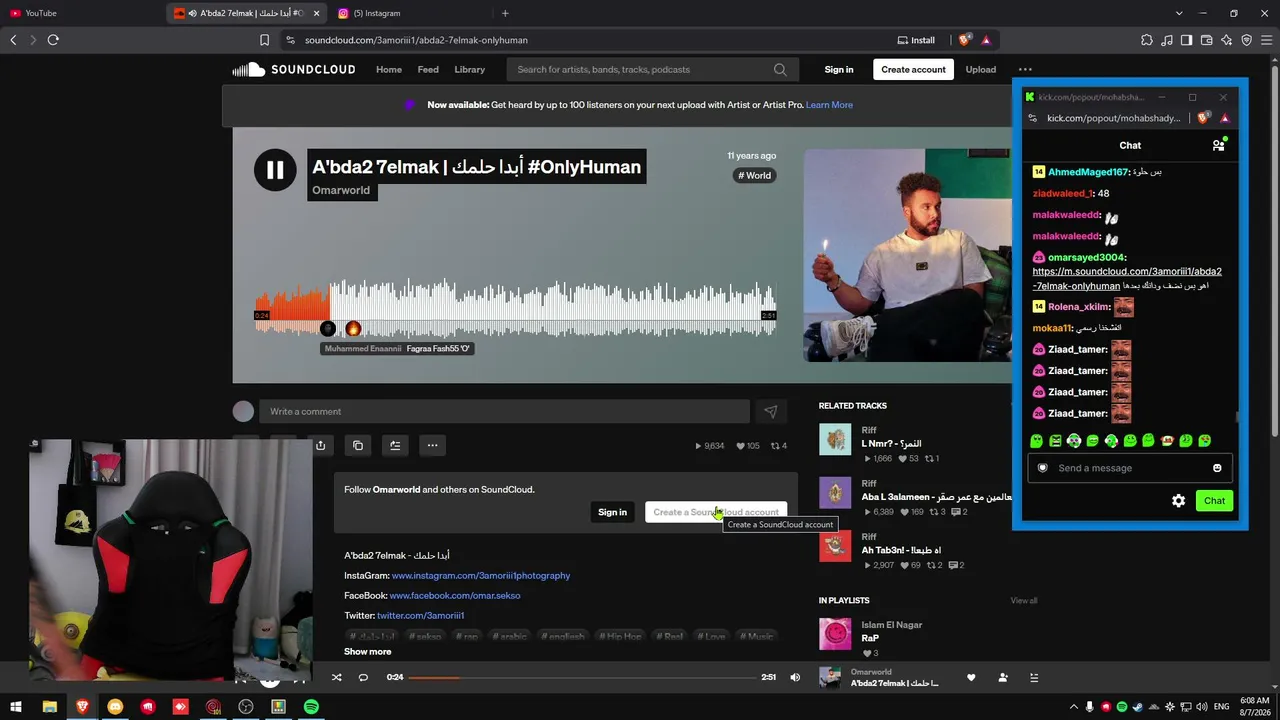1280x720 pixels.
Task: Click the Brave Rewards triangle icon
Action: (x=986, y=40)
